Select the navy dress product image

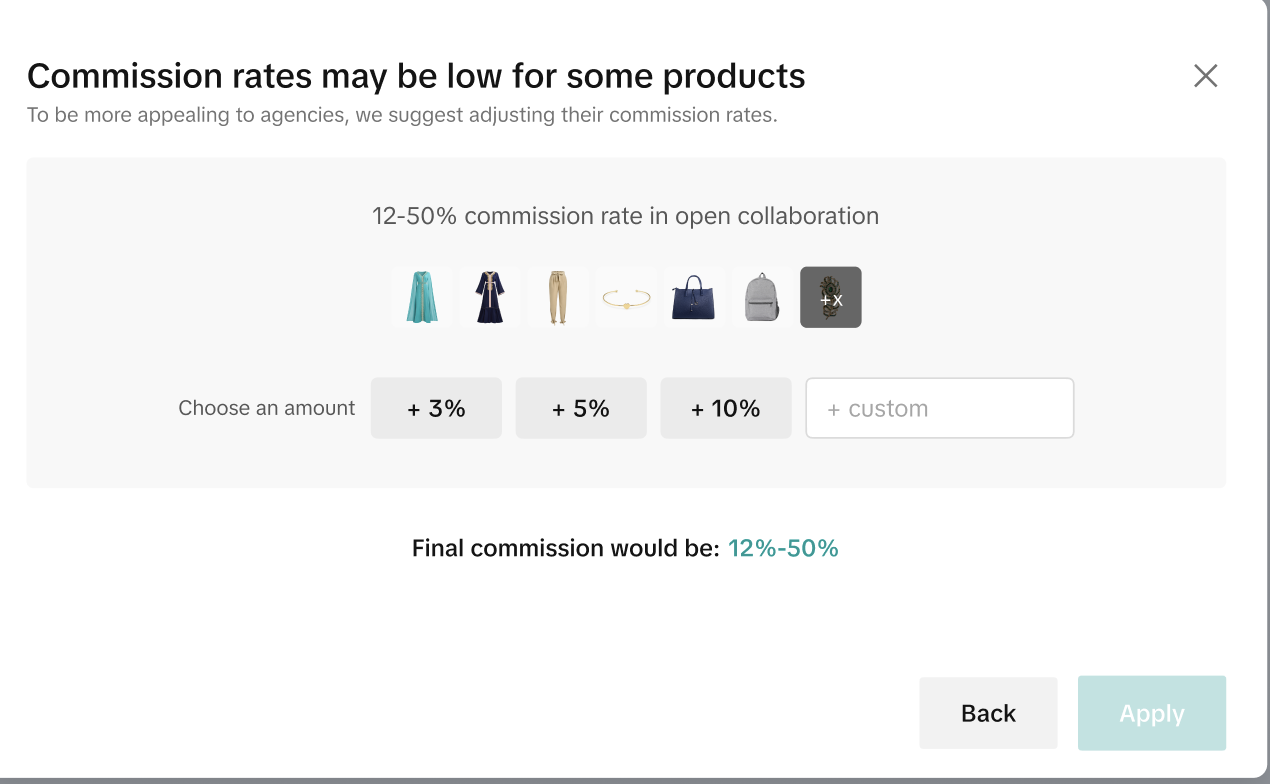coord(489,297)
